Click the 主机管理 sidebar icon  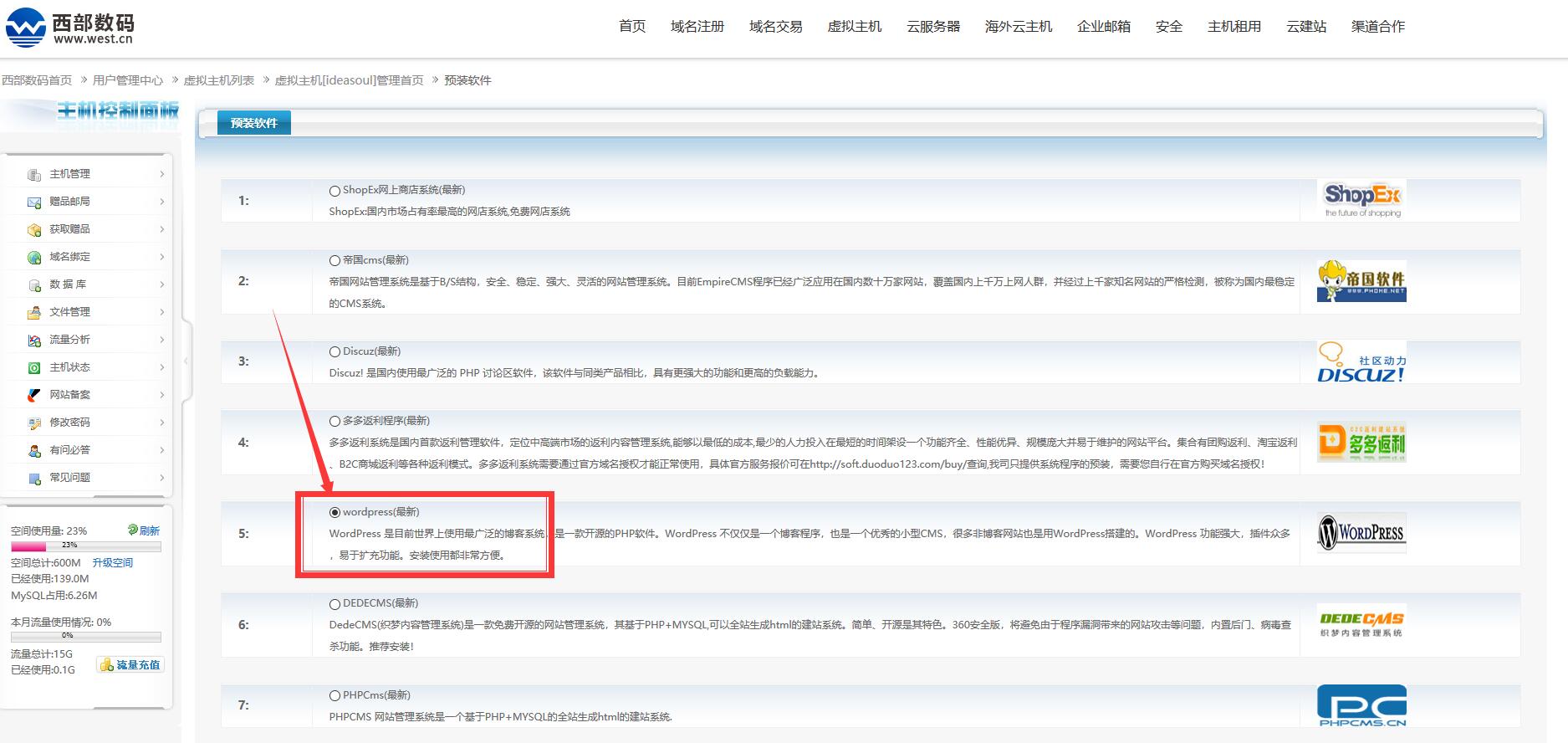pos(34,174)
